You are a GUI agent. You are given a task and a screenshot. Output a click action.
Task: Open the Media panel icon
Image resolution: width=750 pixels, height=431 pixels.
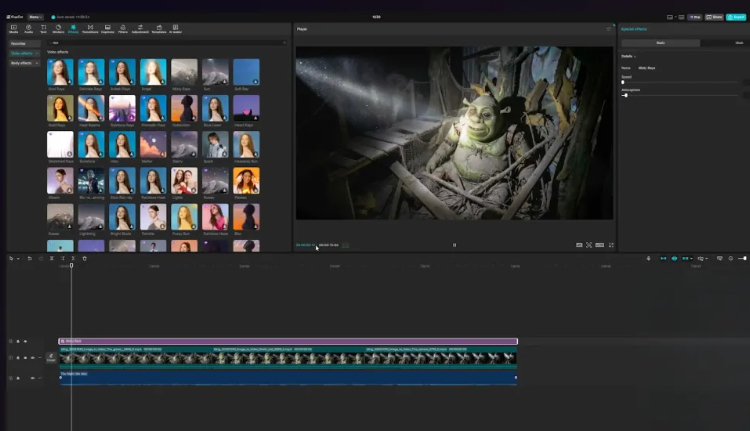click(14, 28)
